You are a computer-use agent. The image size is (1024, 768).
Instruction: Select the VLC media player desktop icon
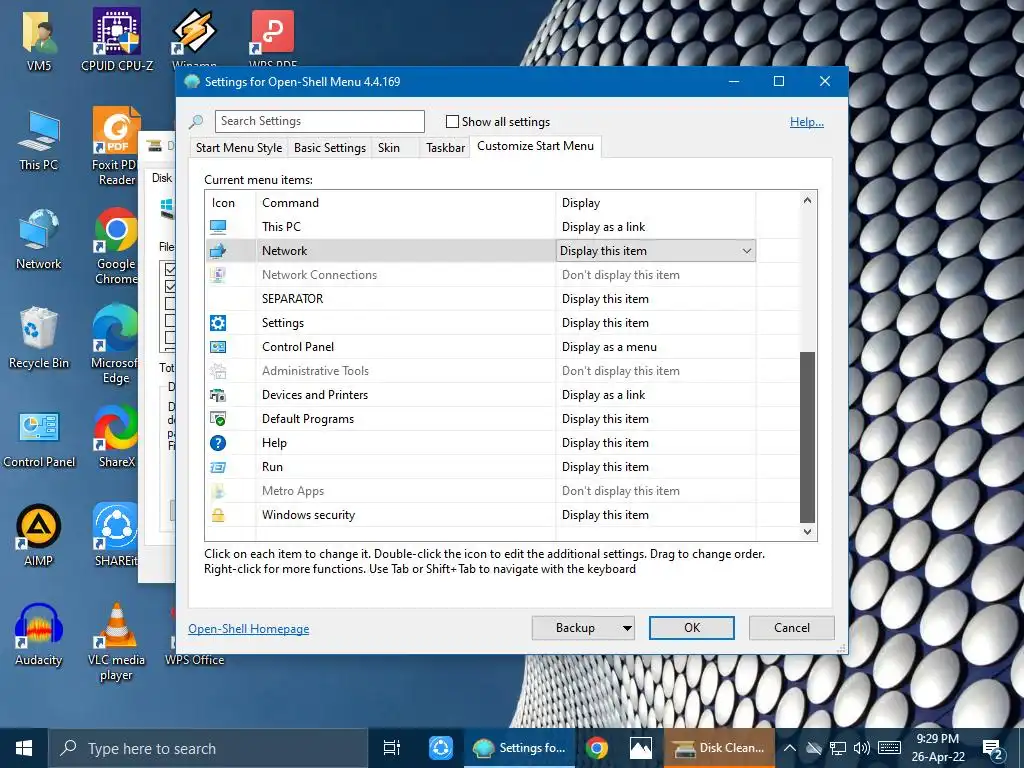[116, 641]
